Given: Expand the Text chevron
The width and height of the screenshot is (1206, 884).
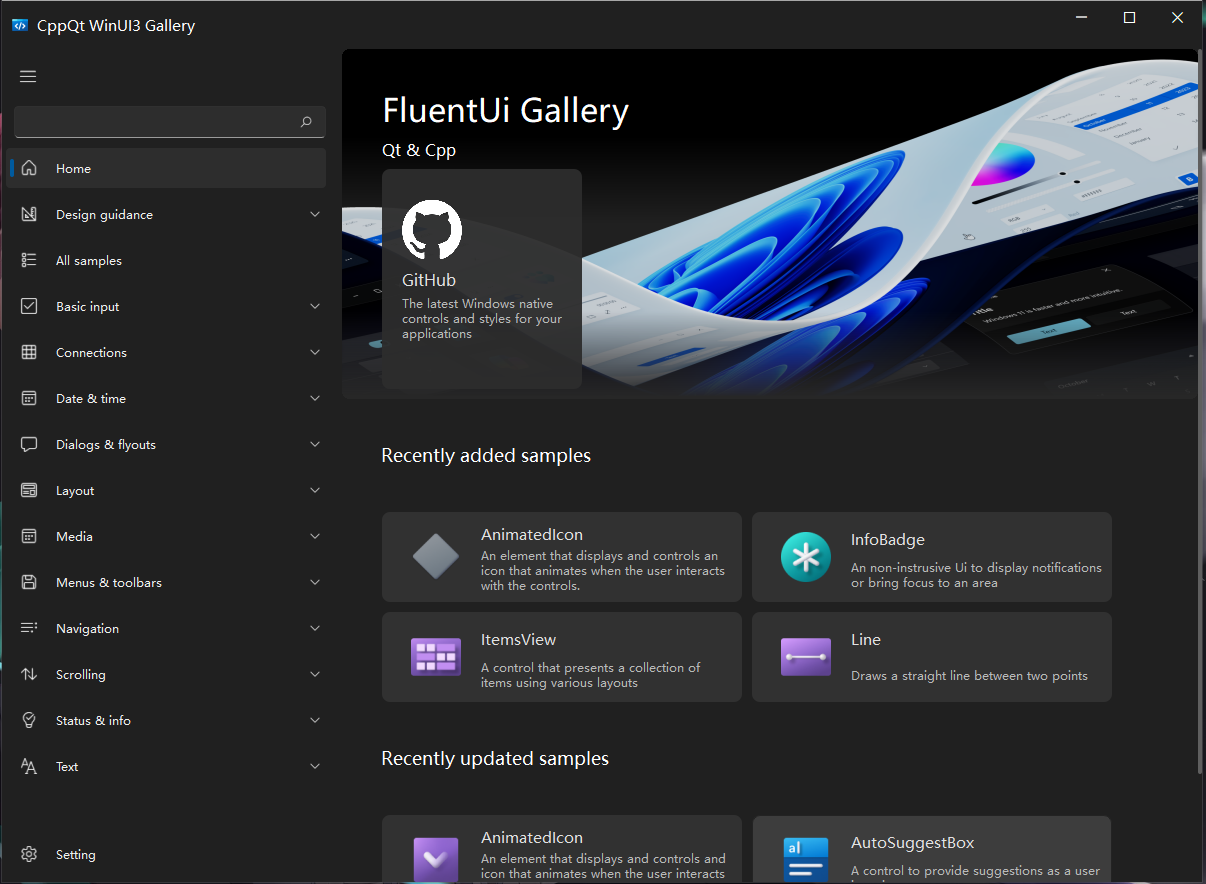Looking at the screenshot, I should [315, 766].
